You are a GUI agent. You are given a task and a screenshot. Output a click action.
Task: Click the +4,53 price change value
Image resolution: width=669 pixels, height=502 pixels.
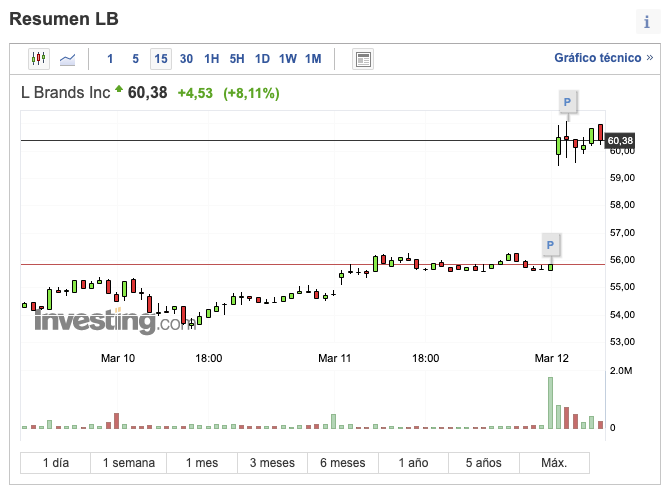195,93
